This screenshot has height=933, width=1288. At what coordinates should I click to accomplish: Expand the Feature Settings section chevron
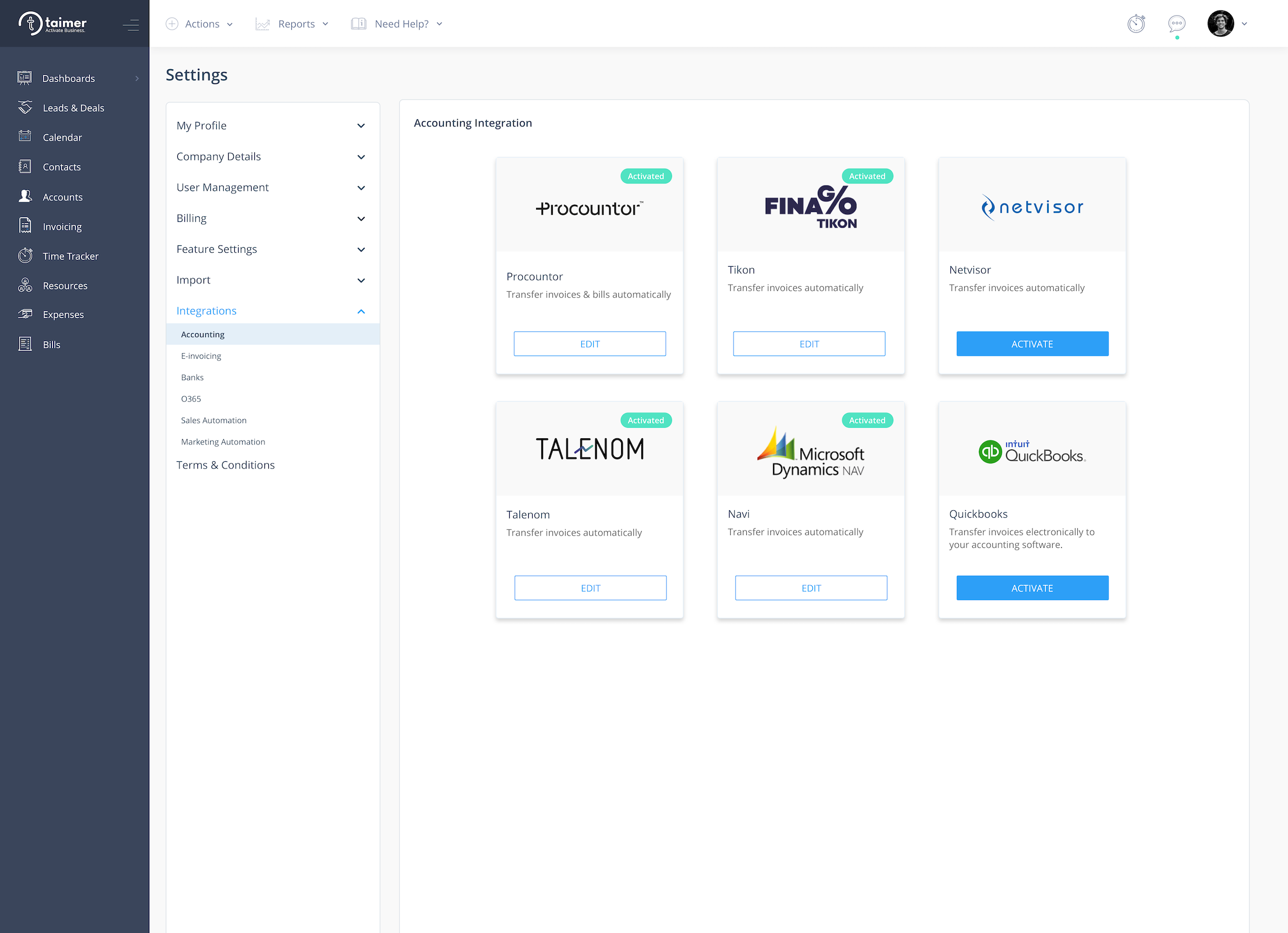pyautogui.click(x=361, y=250)
